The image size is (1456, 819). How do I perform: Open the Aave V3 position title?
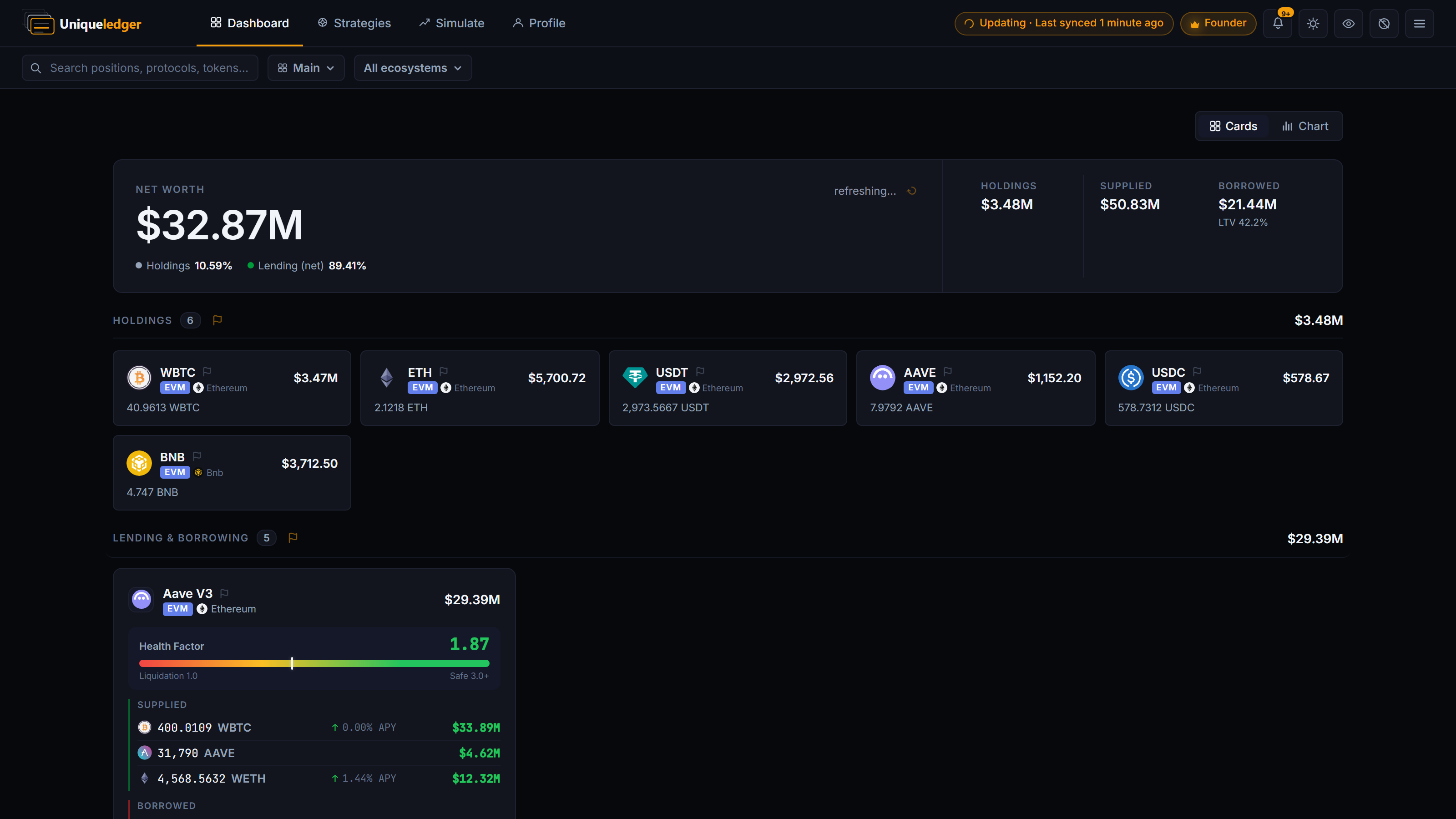[x=187, y=593]
